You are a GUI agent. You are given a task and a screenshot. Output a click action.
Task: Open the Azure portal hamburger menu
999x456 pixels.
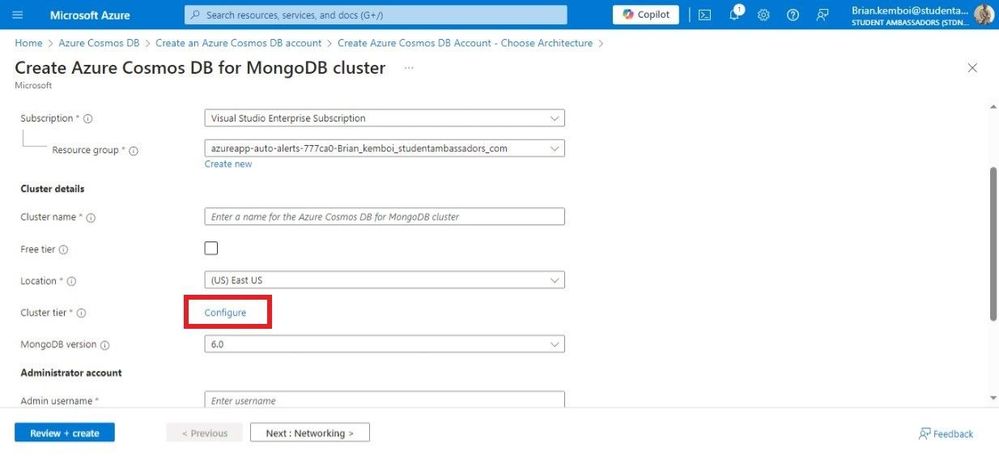tap(17, 15)
